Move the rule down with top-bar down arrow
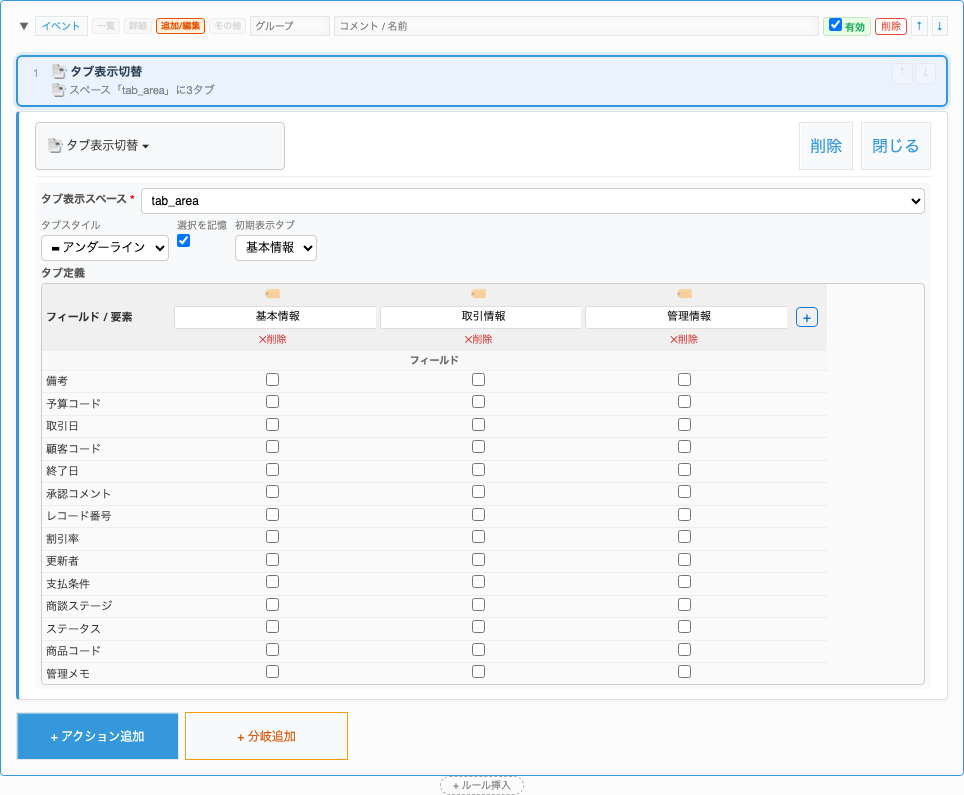Viewport: 964px width, 795px height. click(x=940, y=26)
